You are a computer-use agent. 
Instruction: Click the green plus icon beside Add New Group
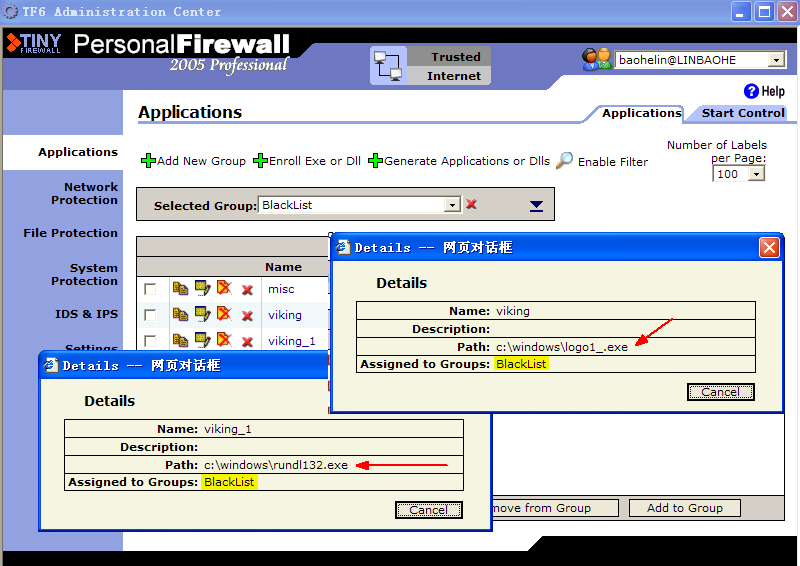(148, 161)
